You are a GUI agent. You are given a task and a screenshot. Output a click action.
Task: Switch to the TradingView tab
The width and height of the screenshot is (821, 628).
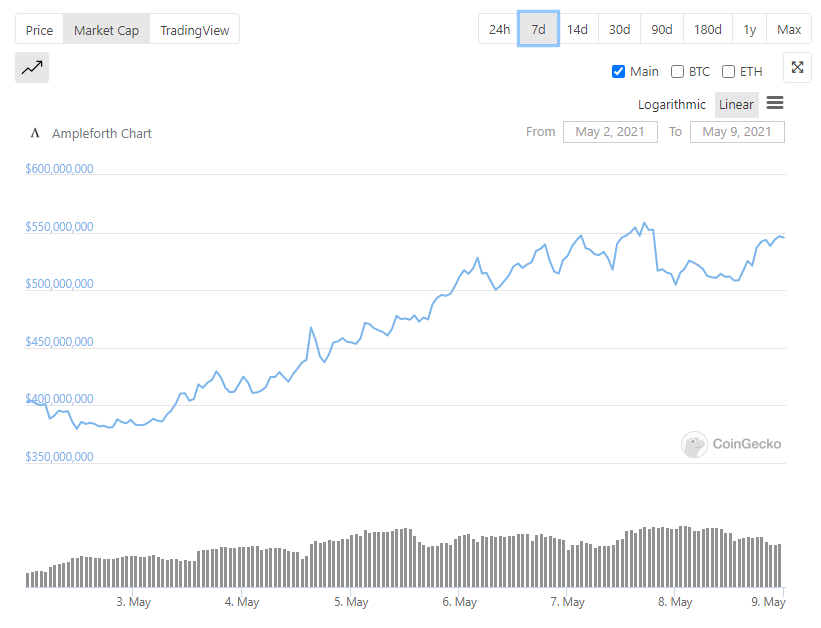click(x=195, y=30)
